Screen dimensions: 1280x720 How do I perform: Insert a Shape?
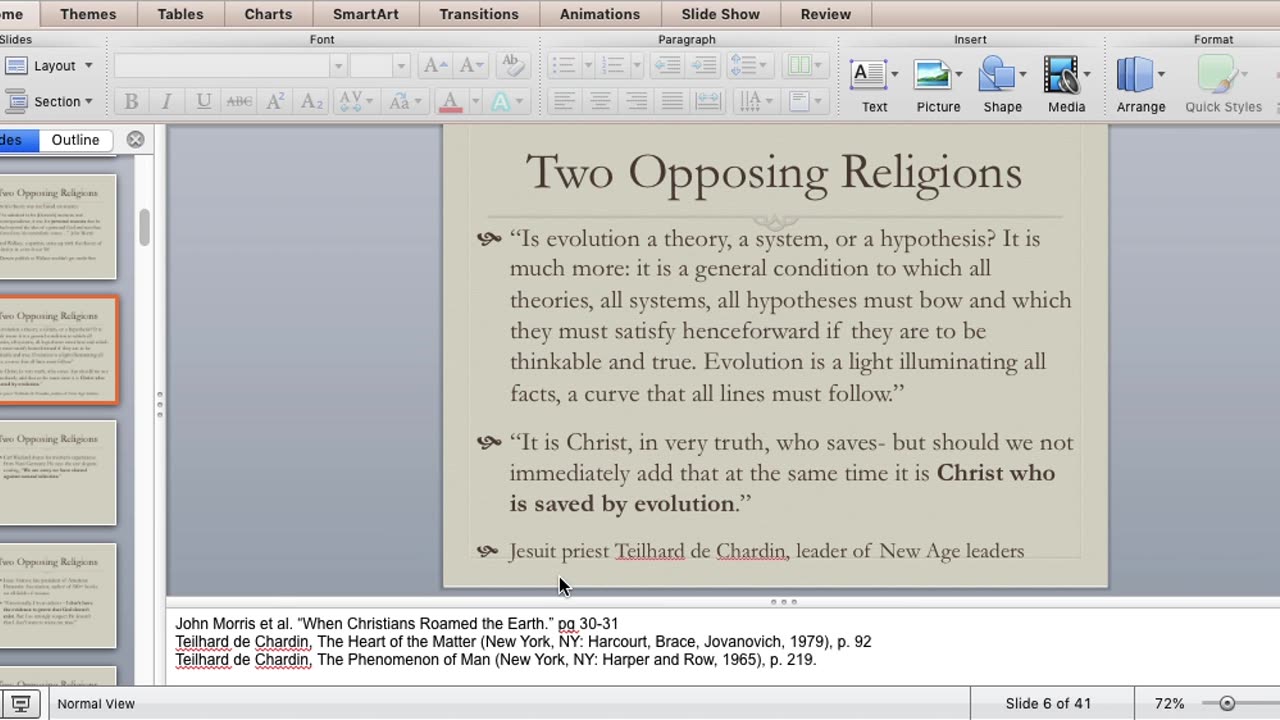coord(997,84)
